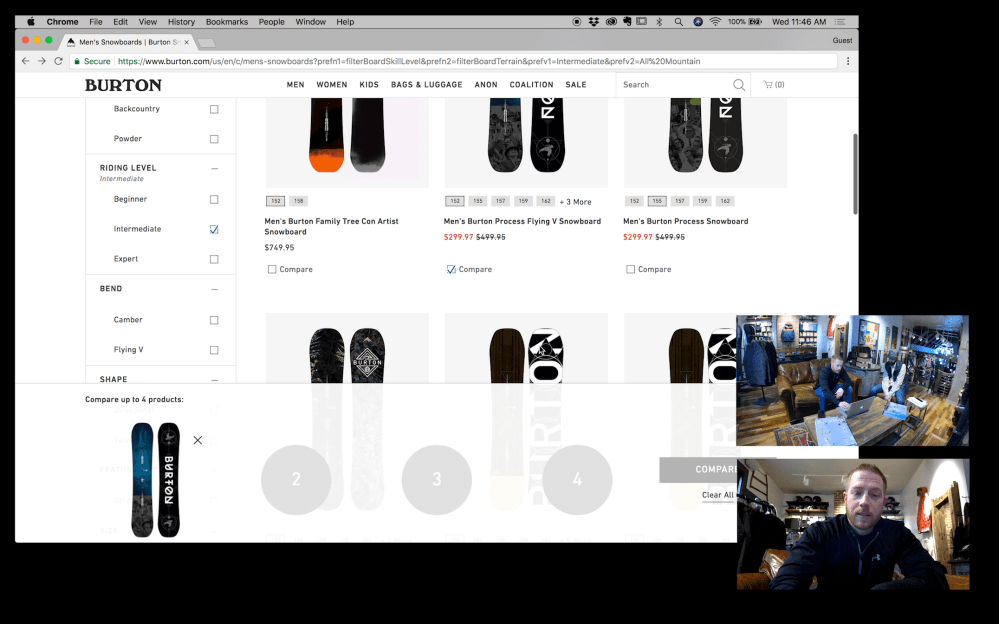Viewport: 999px width, 624px height.
Task: Select size 158 on the Family Tree board
Action: pos(297,200)
